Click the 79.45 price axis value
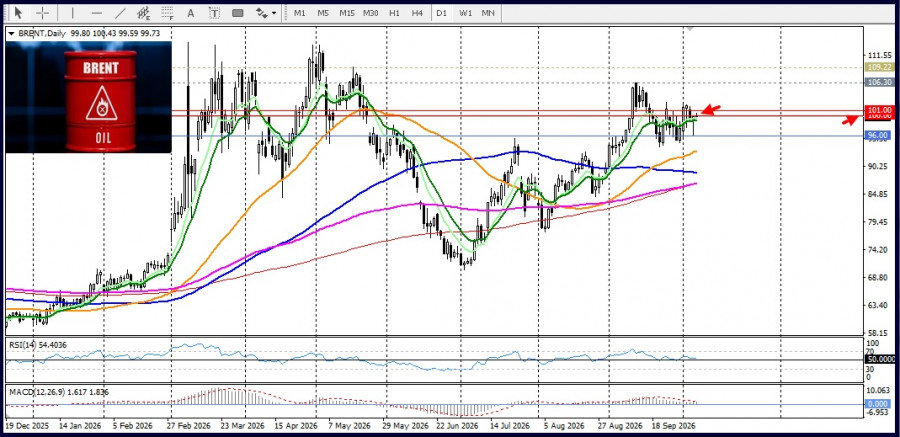The width and height of the screenshot is (900, 437). [x=878, y=222]
